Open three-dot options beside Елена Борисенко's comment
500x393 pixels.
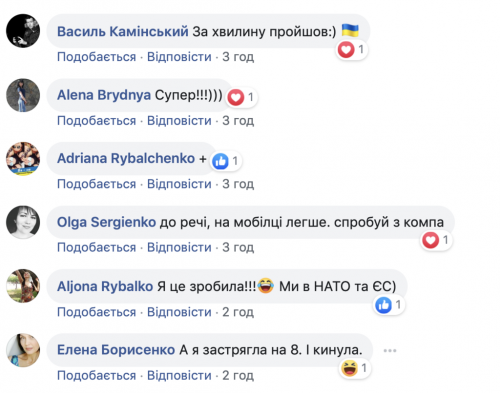390,350
